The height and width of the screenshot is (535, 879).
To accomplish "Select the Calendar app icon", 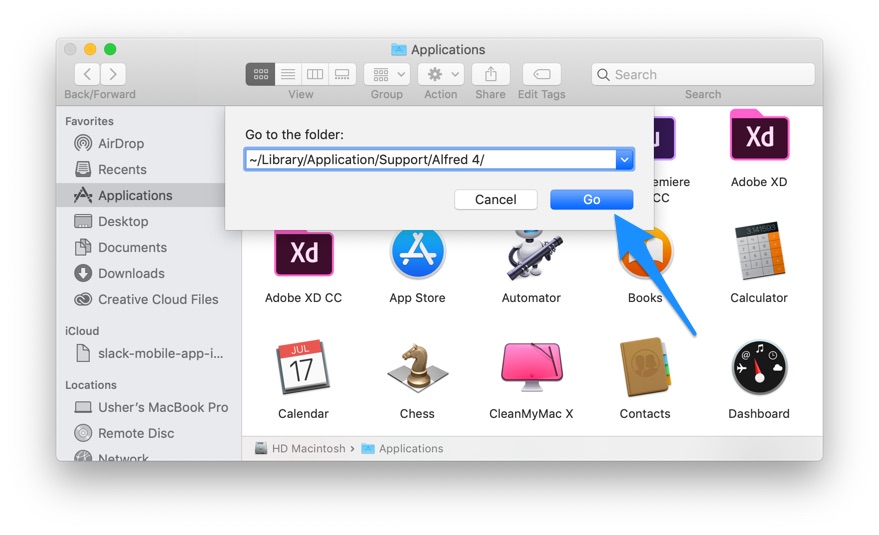I will [303, 368].
